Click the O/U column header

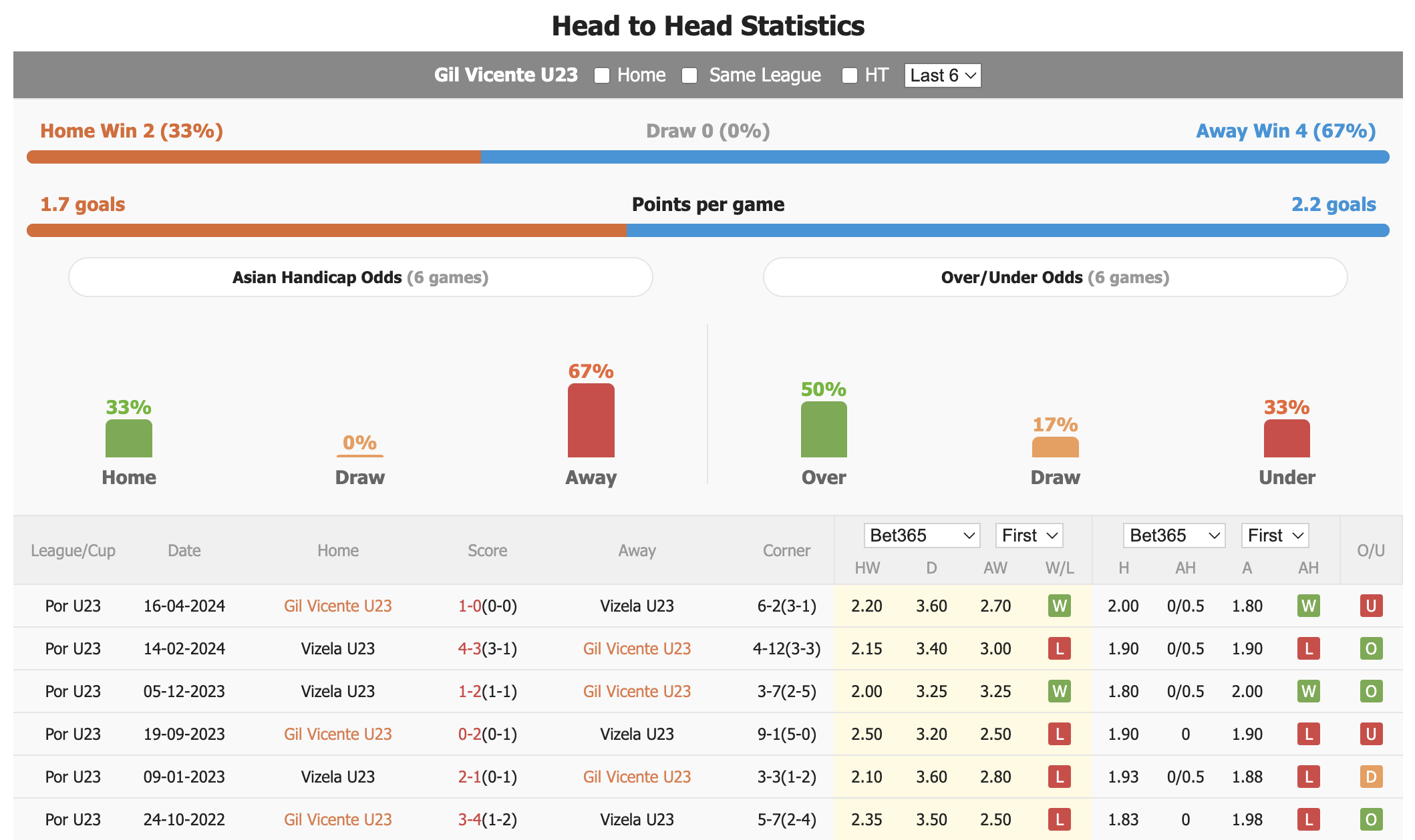tap(1371, 550)
